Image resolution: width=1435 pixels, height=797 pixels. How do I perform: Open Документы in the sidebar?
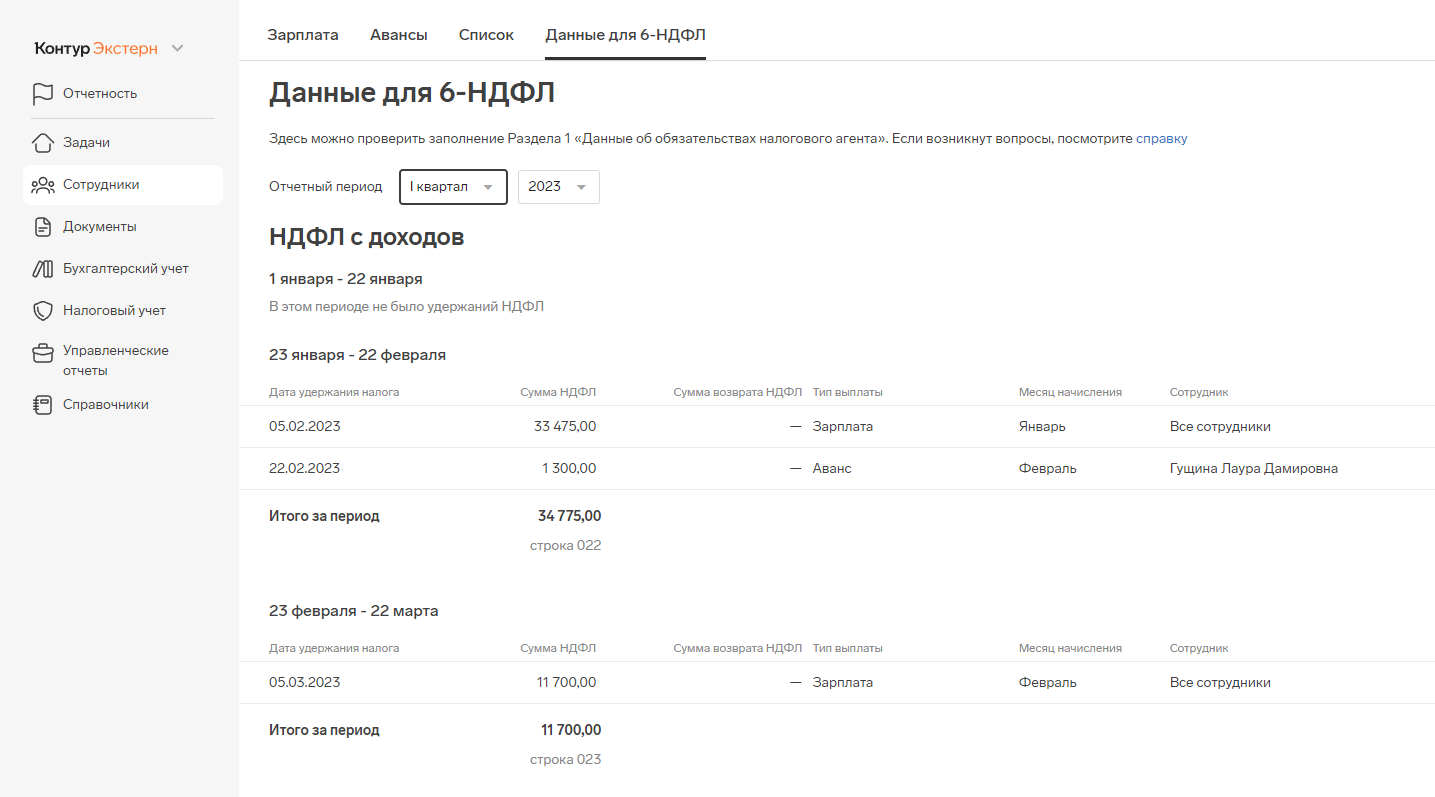pos(100,227)
